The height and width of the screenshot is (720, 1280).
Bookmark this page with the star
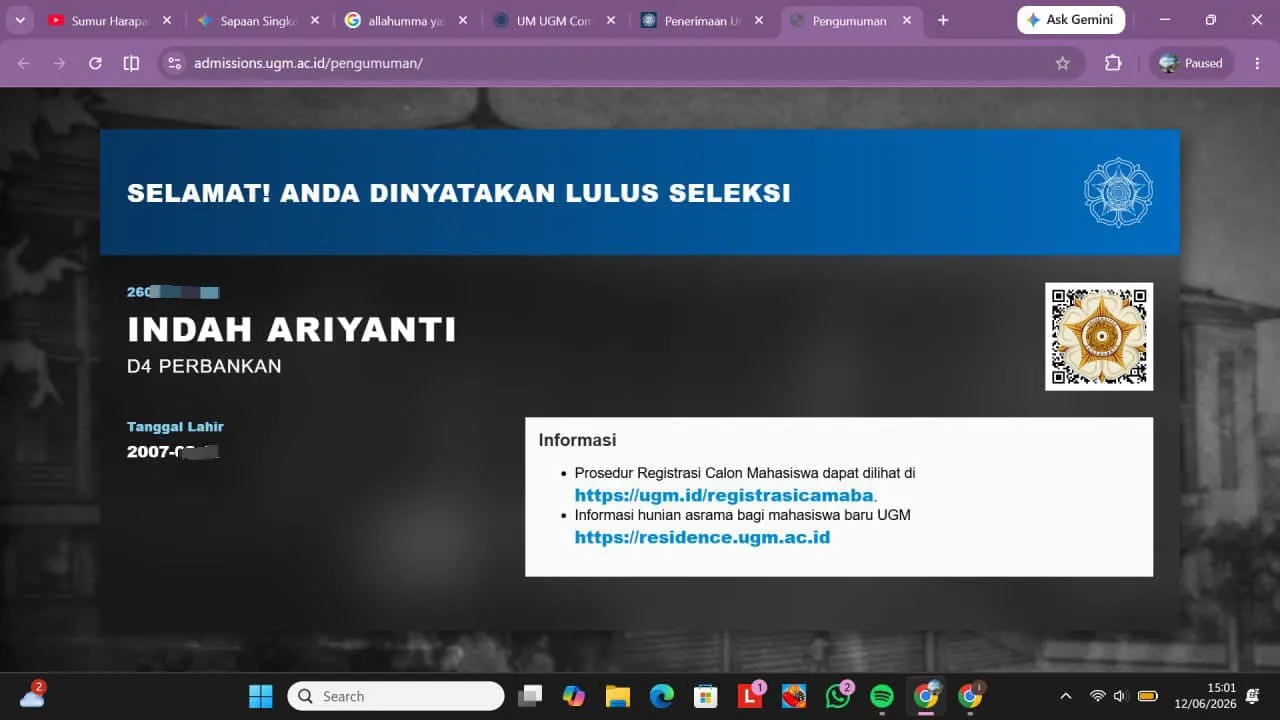(x=1062, y=63)
